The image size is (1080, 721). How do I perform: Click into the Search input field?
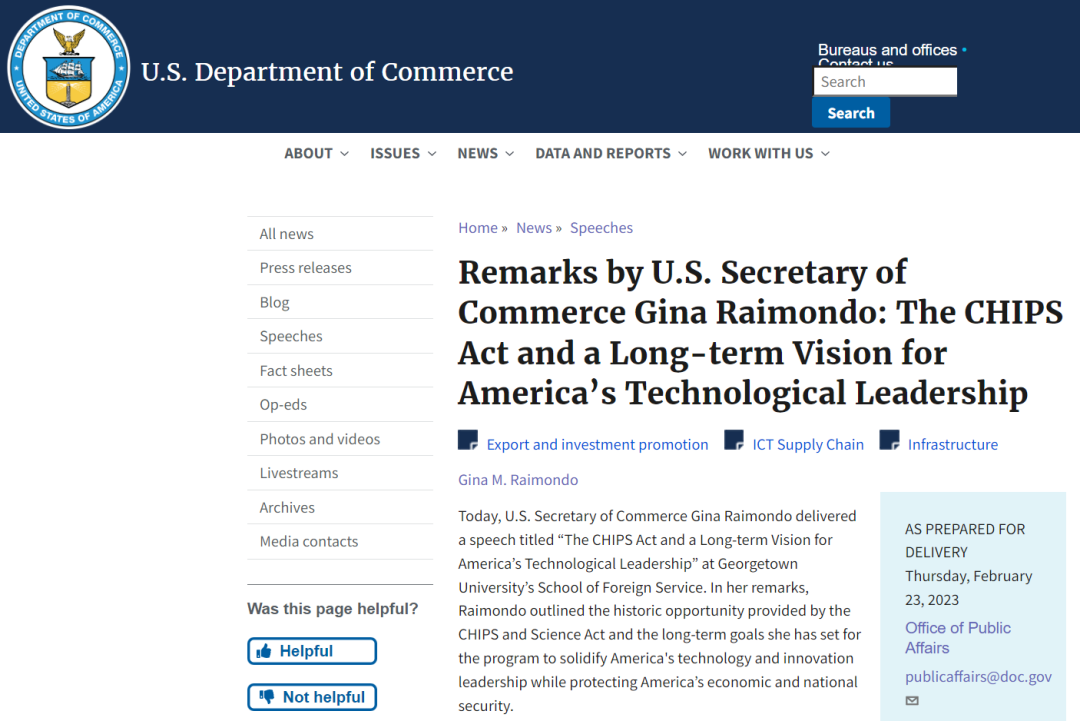click(x=885, y=82)
